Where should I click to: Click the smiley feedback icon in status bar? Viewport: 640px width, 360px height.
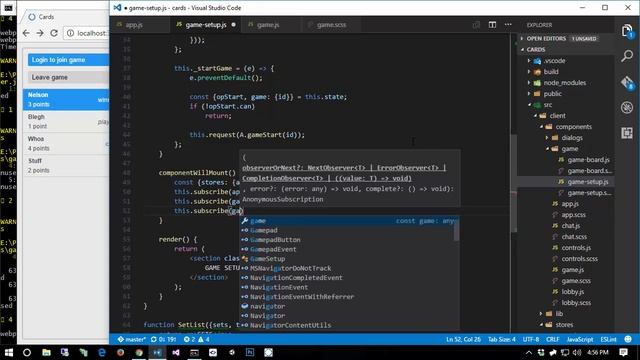point(628,339)
